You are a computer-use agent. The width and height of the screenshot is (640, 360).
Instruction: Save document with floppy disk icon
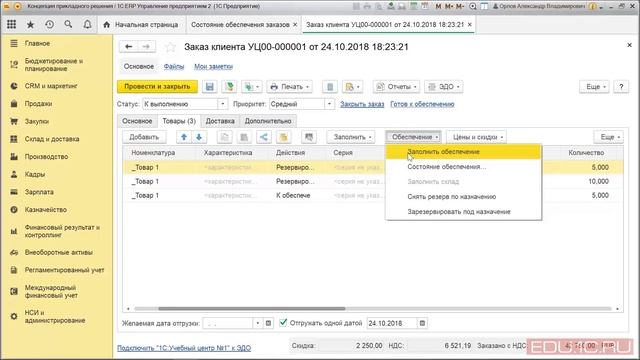click(210, 87)
